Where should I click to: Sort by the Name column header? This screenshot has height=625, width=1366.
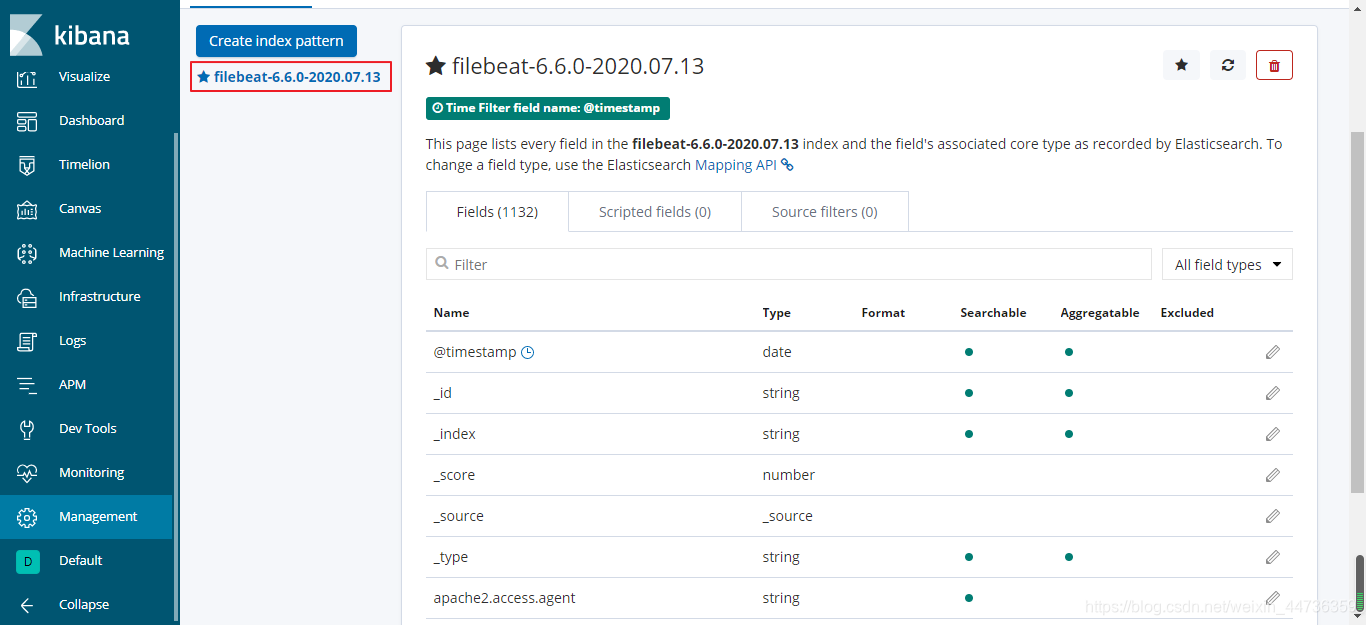(x=451, y=313)
